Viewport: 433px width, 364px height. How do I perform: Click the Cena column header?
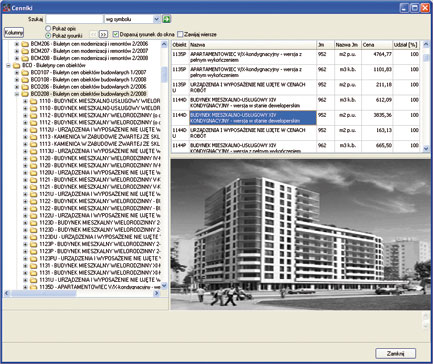tap(377, 45)
